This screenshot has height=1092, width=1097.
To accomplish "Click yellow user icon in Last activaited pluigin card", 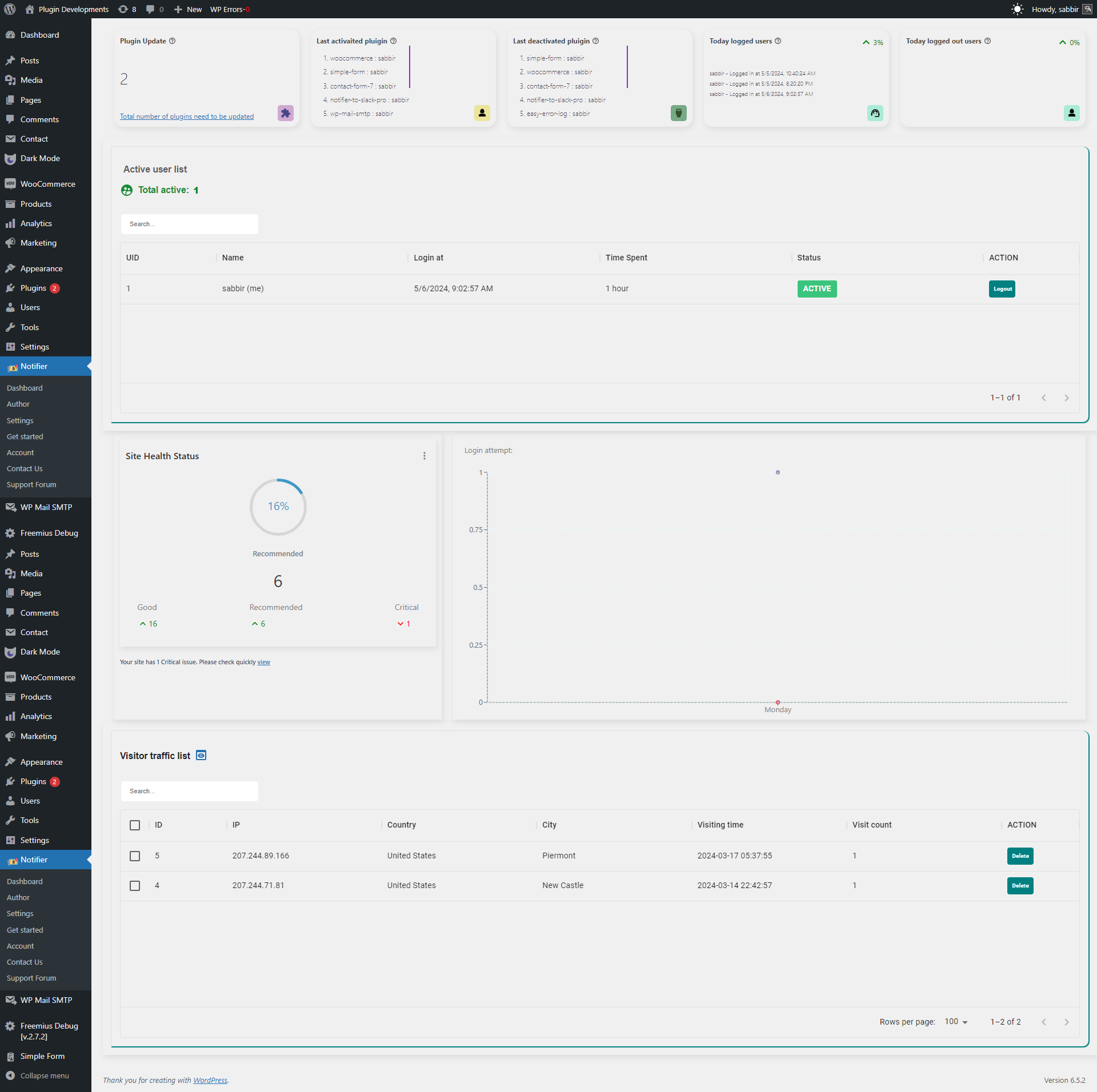I will coord(482,113).
